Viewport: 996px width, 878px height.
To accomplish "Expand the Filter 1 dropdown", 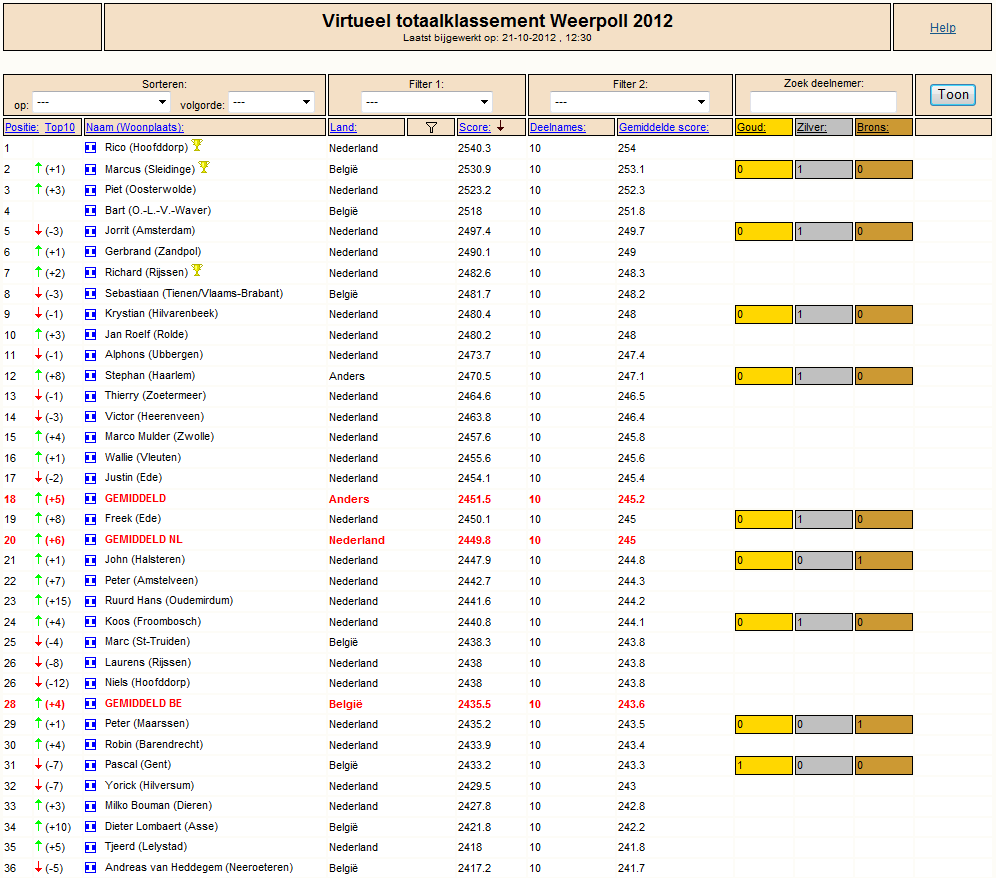I will point(427,102).
